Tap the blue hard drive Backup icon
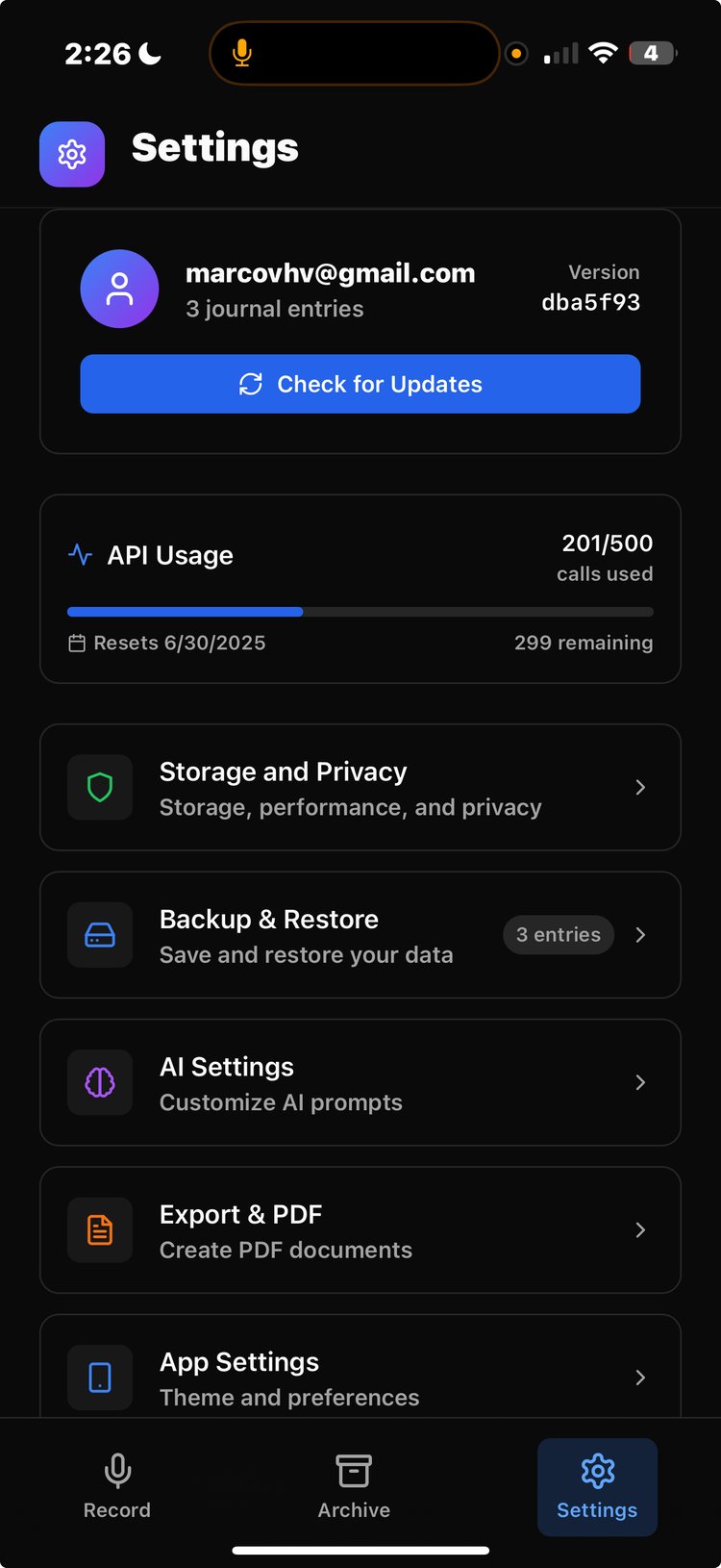721x1568 pixels. (x=100, y=935)
